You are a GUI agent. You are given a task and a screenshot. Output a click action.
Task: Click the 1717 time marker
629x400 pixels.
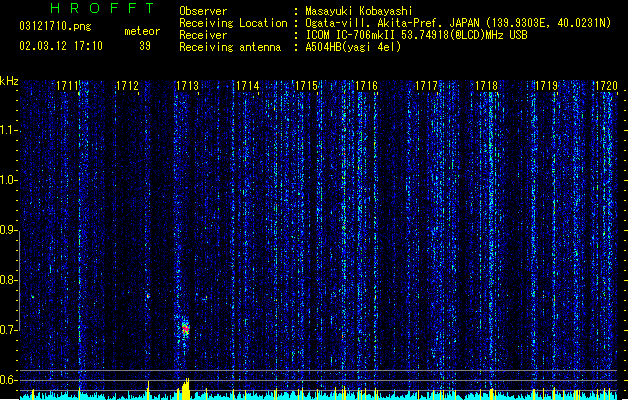coord(426,86)
